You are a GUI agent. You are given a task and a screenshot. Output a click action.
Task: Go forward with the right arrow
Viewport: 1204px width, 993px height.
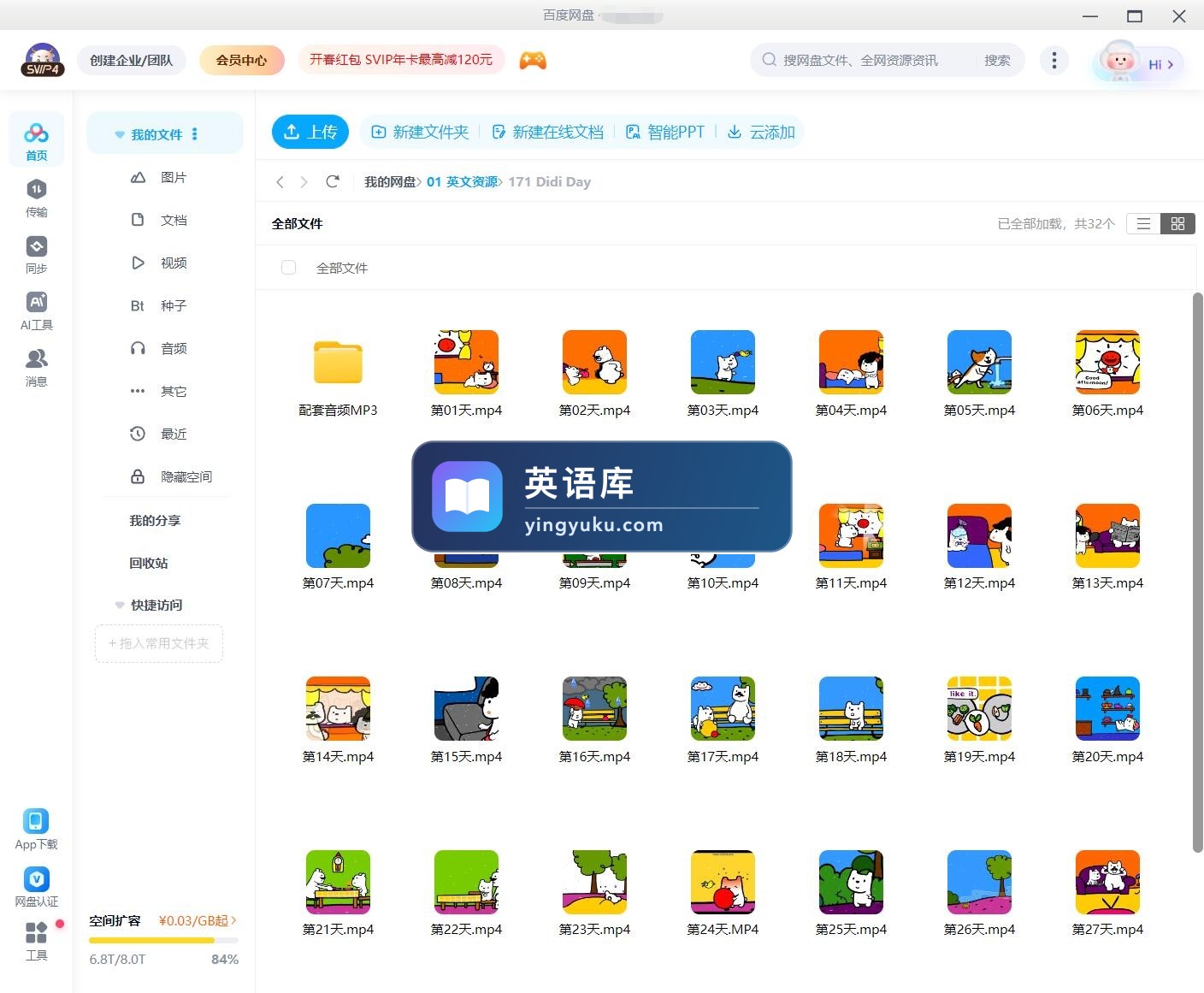[x=304, y=181]
